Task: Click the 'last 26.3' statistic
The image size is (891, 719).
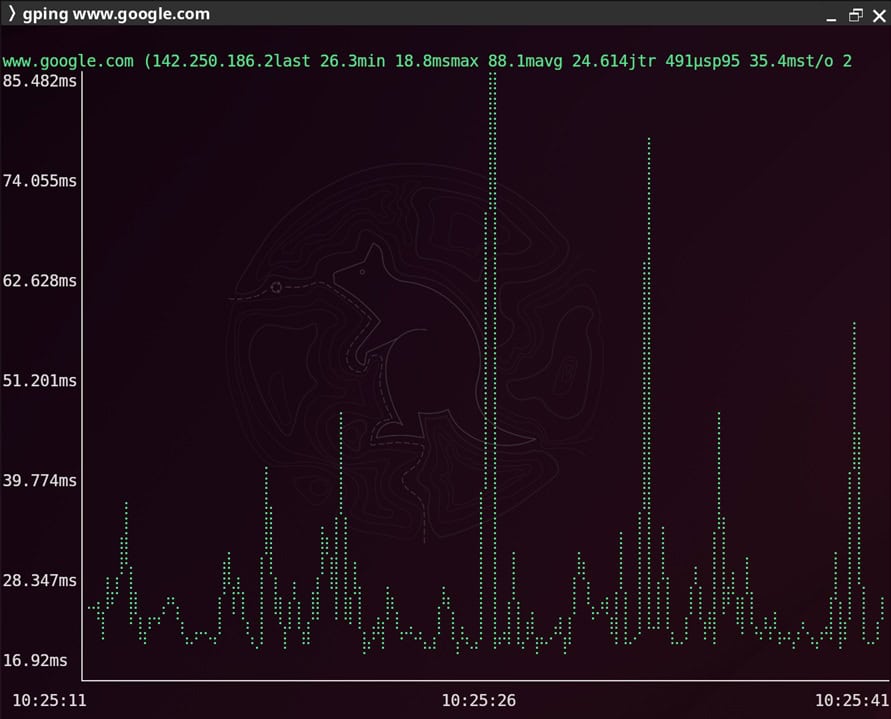Action: [x=315, y=61]
